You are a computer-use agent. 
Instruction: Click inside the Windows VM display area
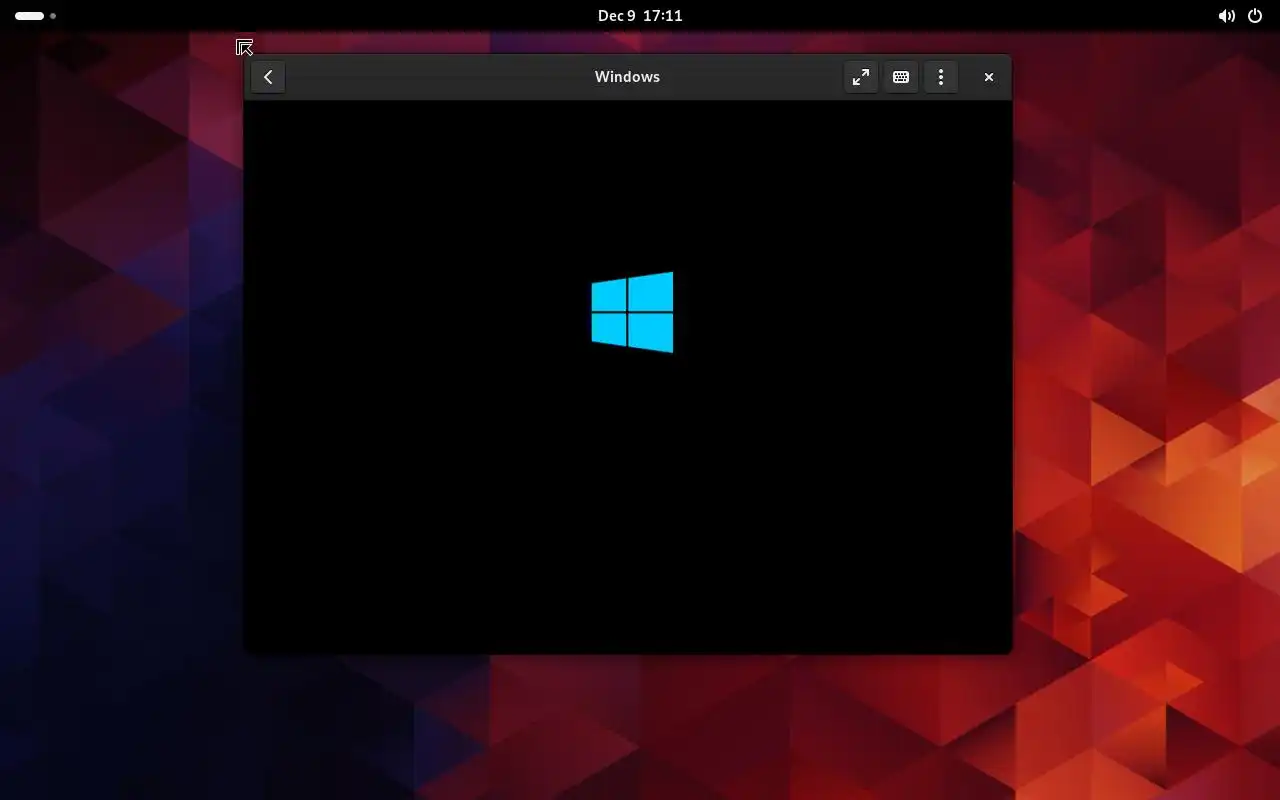tap(628, 377)
